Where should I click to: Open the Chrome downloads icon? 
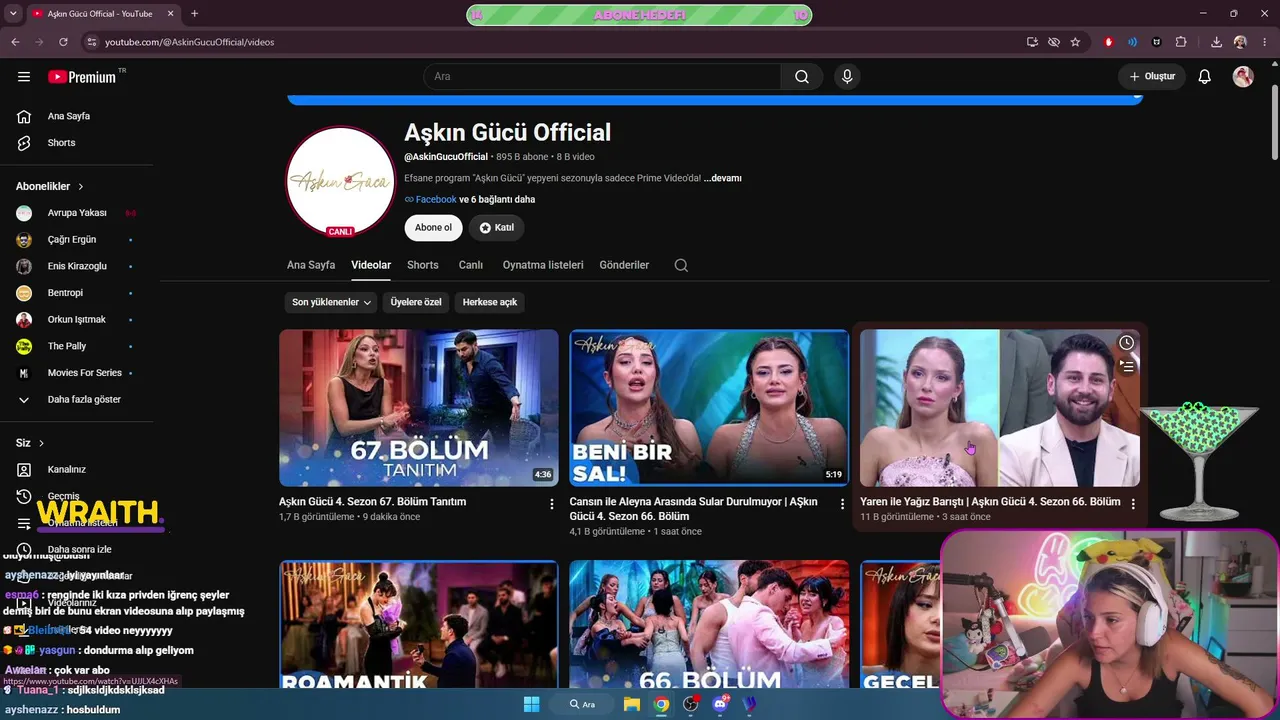(1216, 42)
